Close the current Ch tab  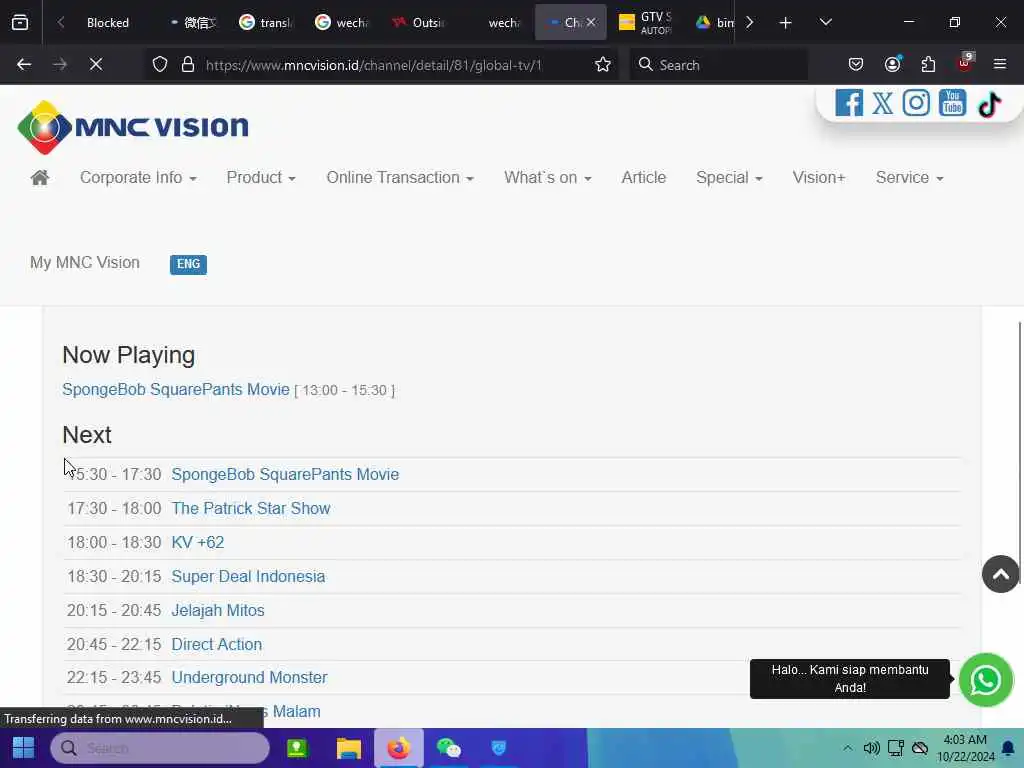tap(591, 23)
